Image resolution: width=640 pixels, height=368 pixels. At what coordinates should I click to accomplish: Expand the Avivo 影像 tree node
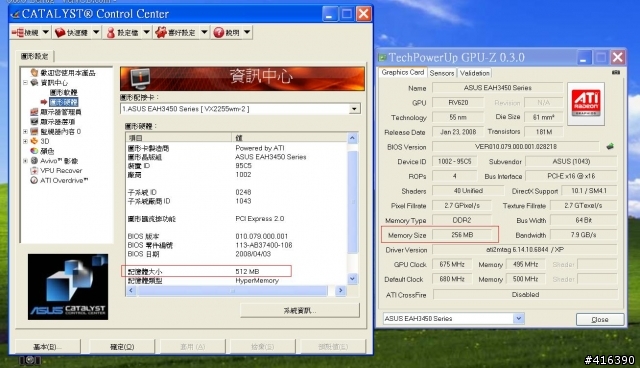(x=25, y=161)
